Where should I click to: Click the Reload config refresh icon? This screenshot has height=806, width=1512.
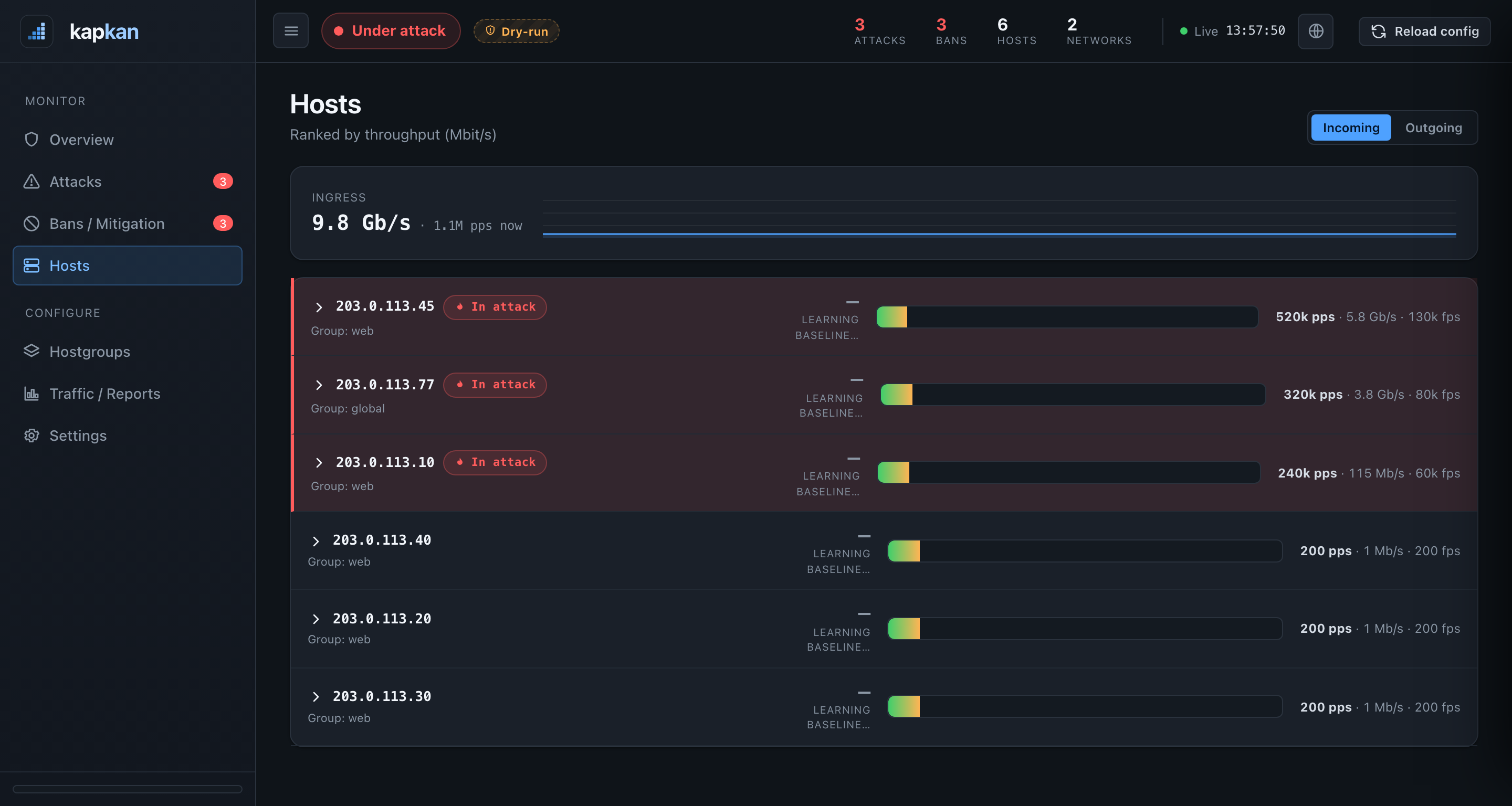1378,31
